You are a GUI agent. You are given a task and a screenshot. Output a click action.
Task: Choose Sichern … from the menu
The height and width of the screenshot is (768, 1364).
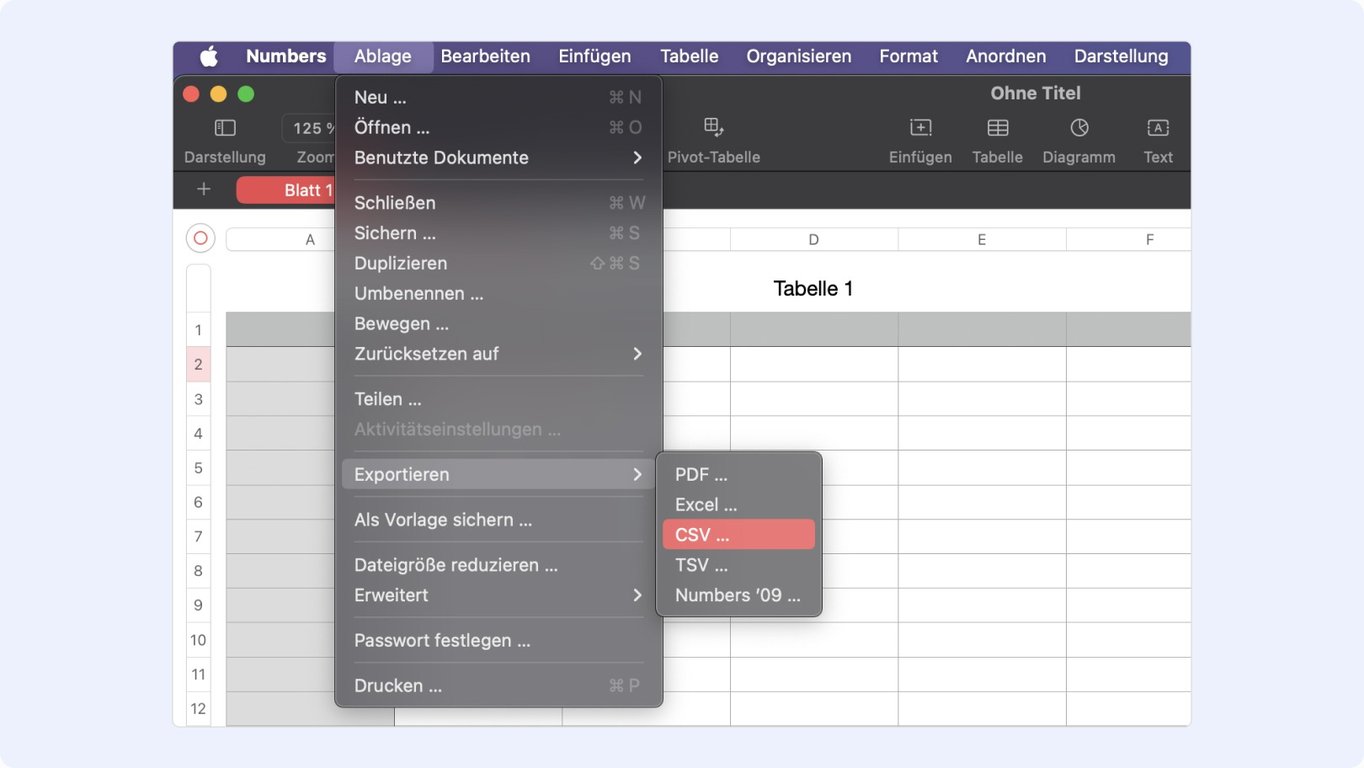498,233
